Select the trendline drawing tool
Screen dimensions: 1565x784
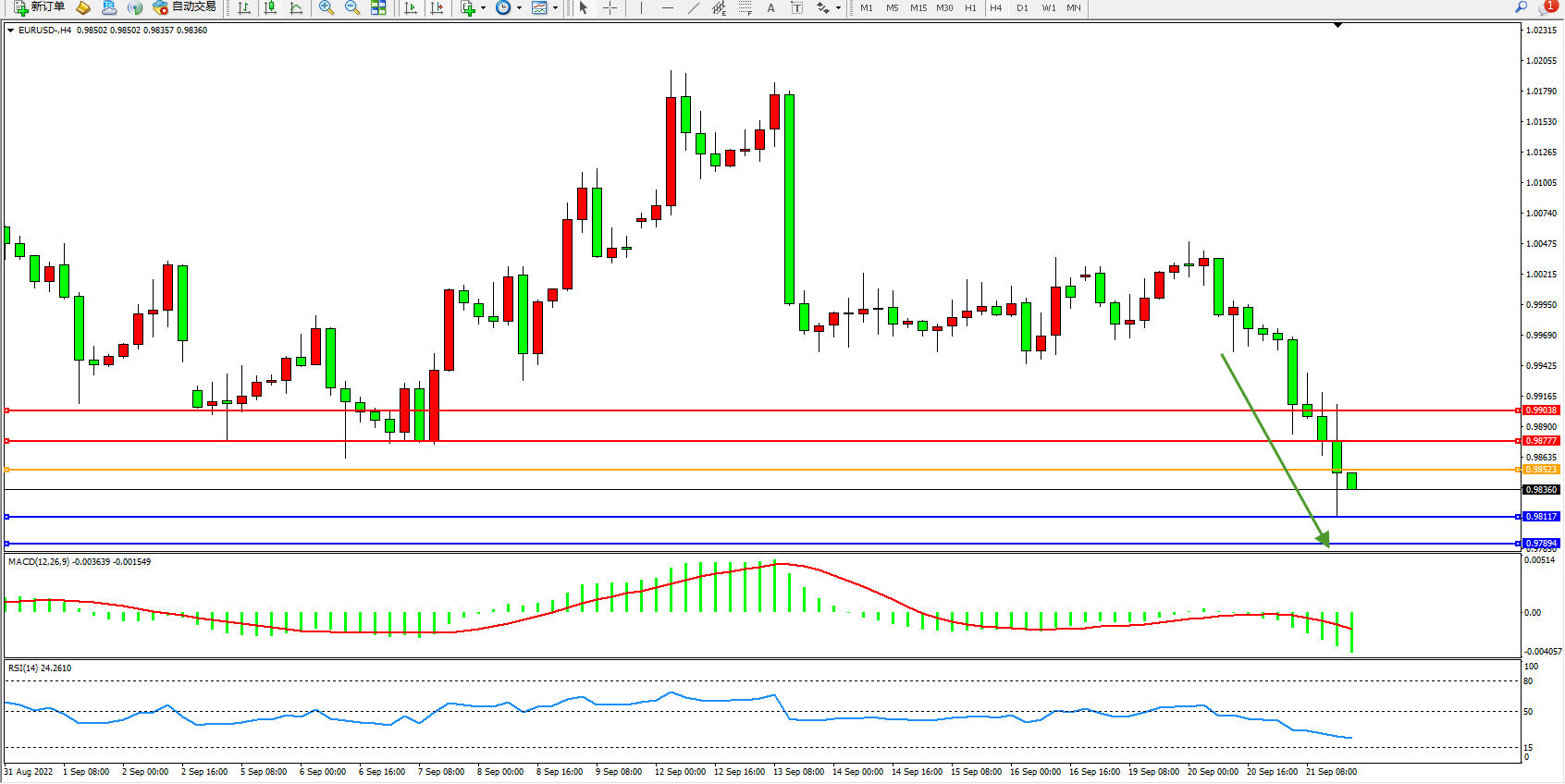[694, 7]
